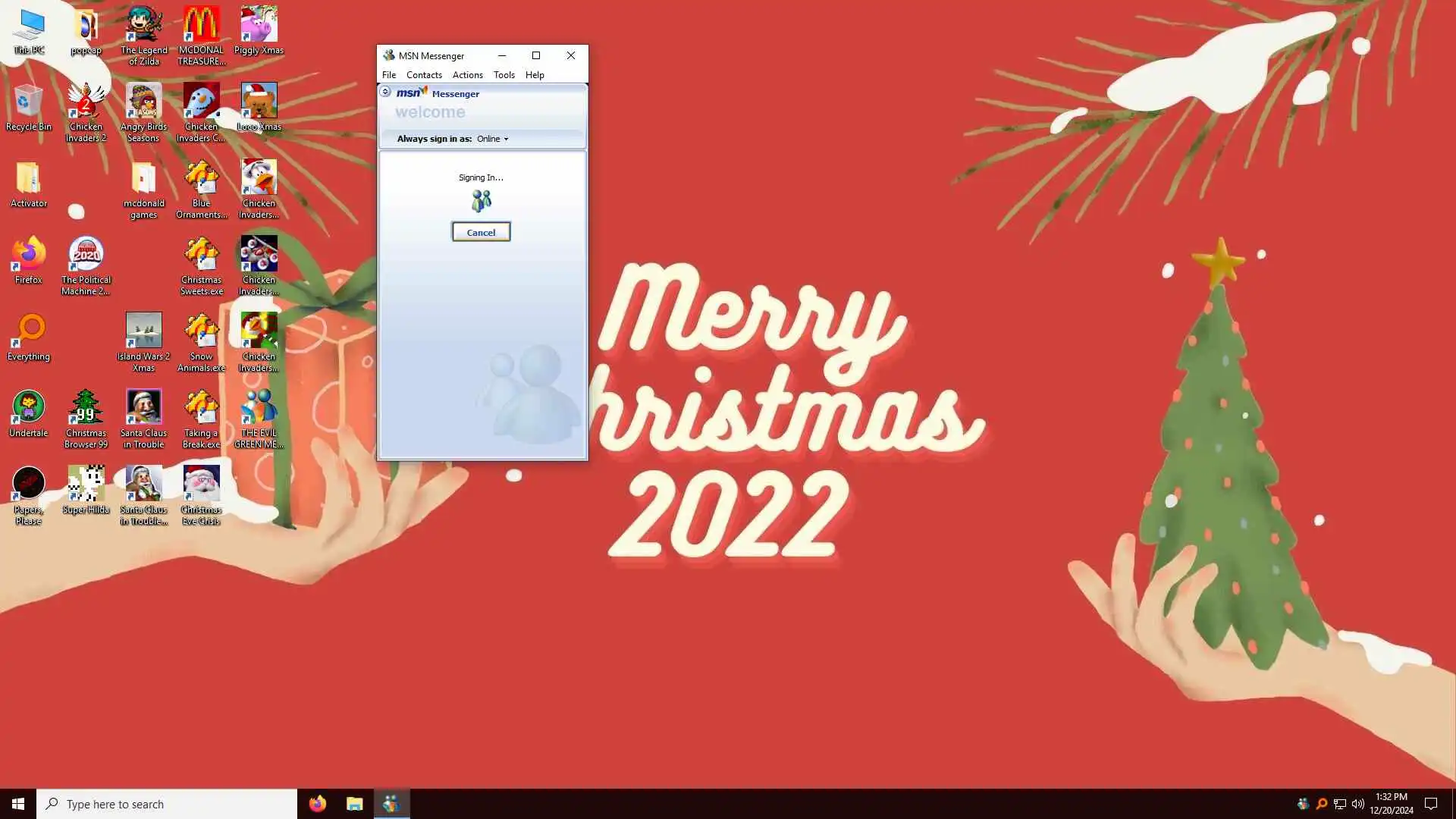This screenshot has height=819, width=1456.
Task: Open the volume control in system tray
Action: [x=1357, y=804]
